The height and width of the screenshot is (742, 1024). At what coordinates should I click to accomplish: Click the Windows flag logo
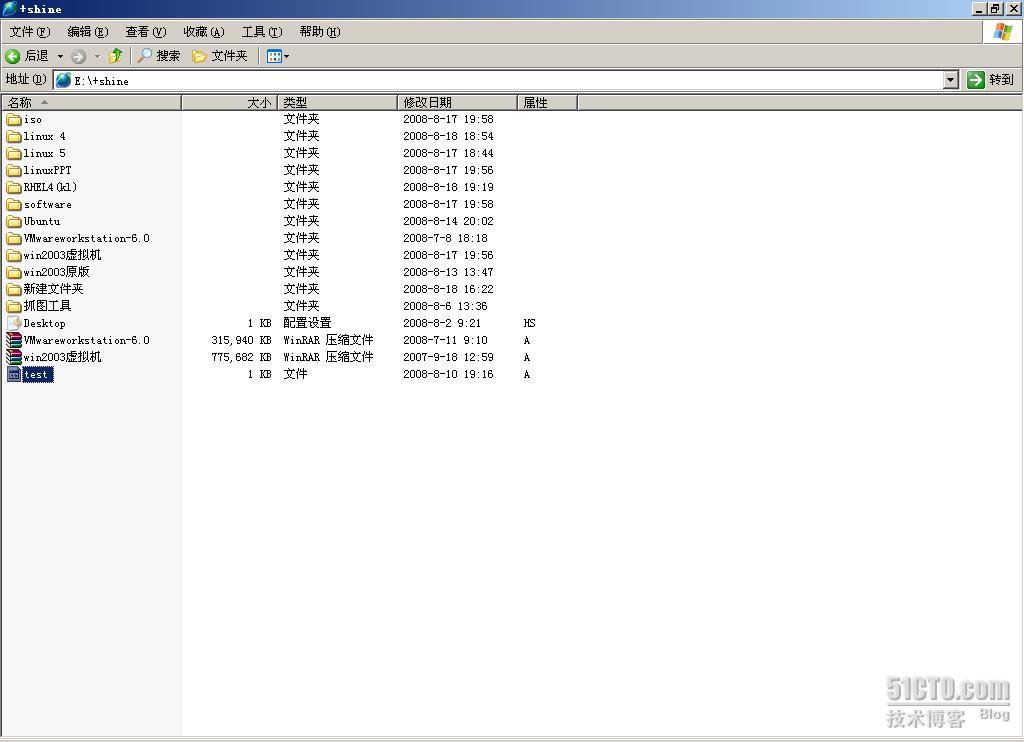pyautogui.click(x=1002, y=31)
